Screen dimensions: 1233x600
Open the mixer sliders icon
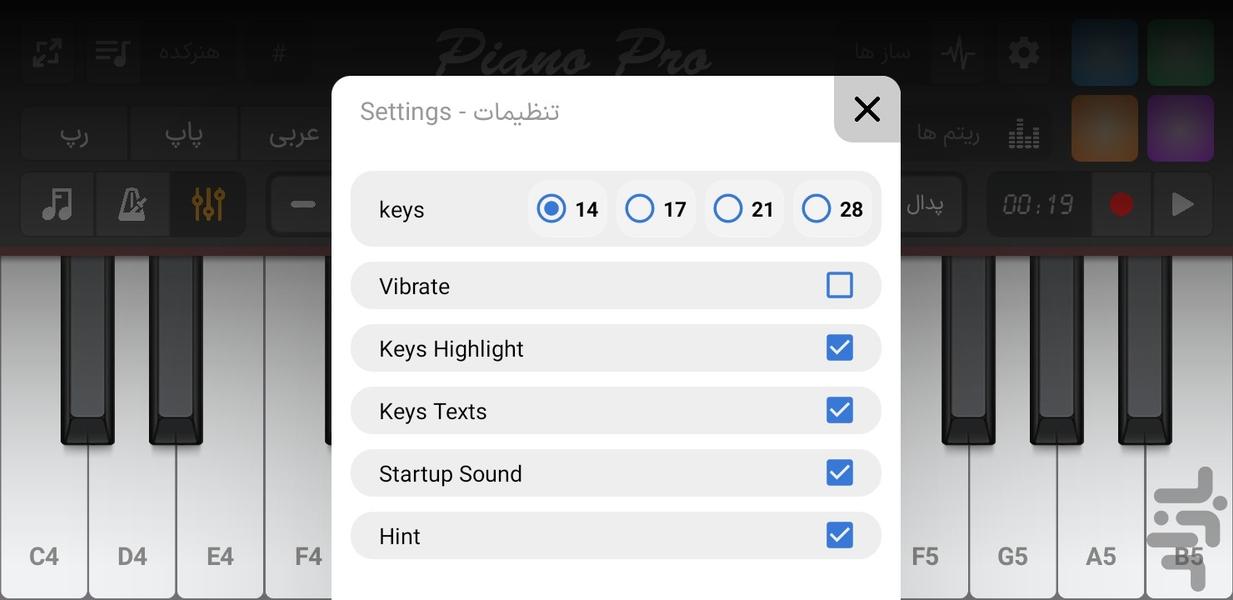coord(208,205)
